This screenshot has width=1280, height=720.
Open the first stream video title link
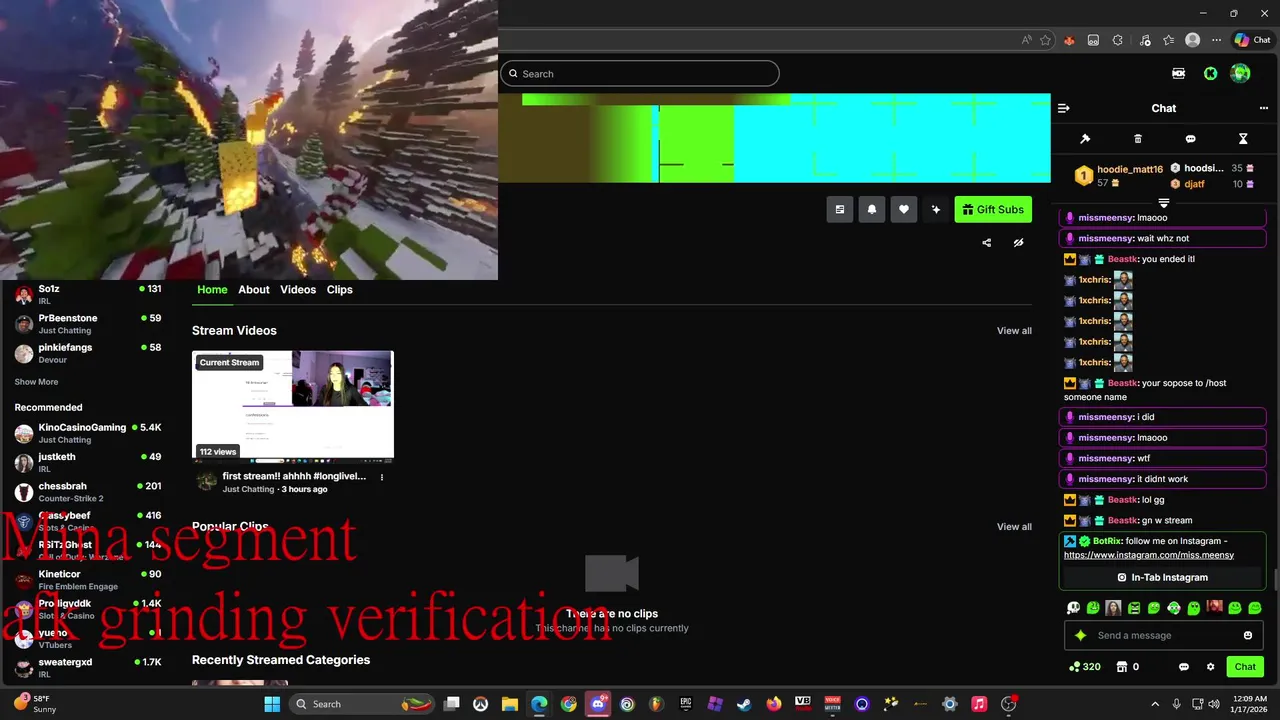294,476
